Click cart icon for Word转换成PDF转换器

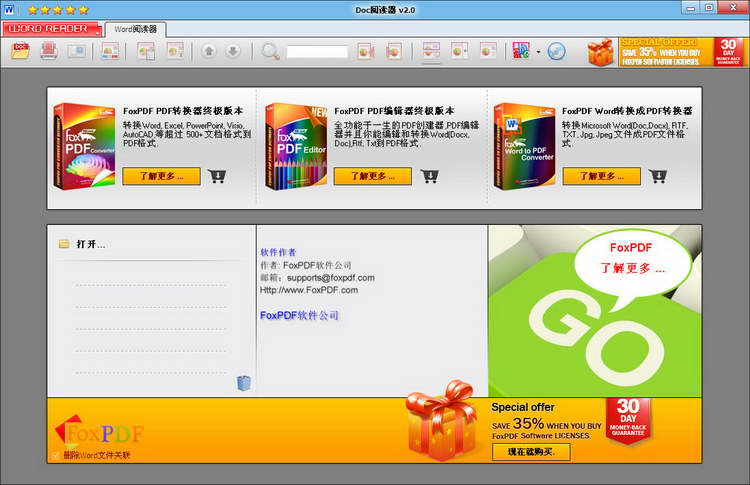pos(658,176)
